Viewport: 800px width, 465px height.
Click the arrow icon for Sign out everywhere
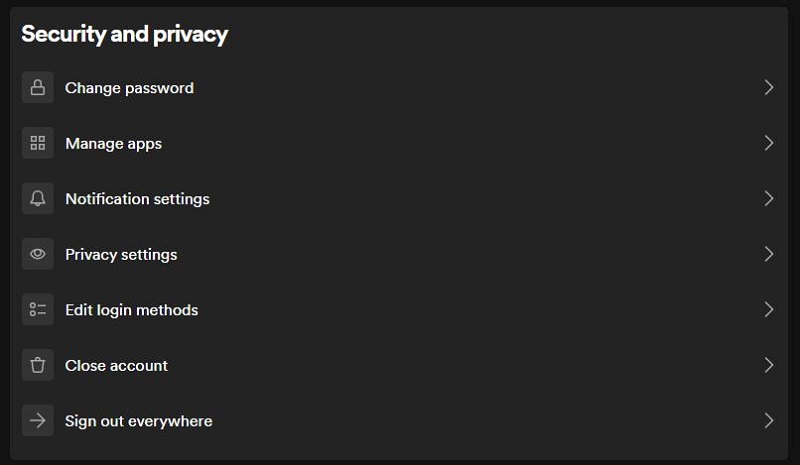pyautogui.click(x=38, y=421)
